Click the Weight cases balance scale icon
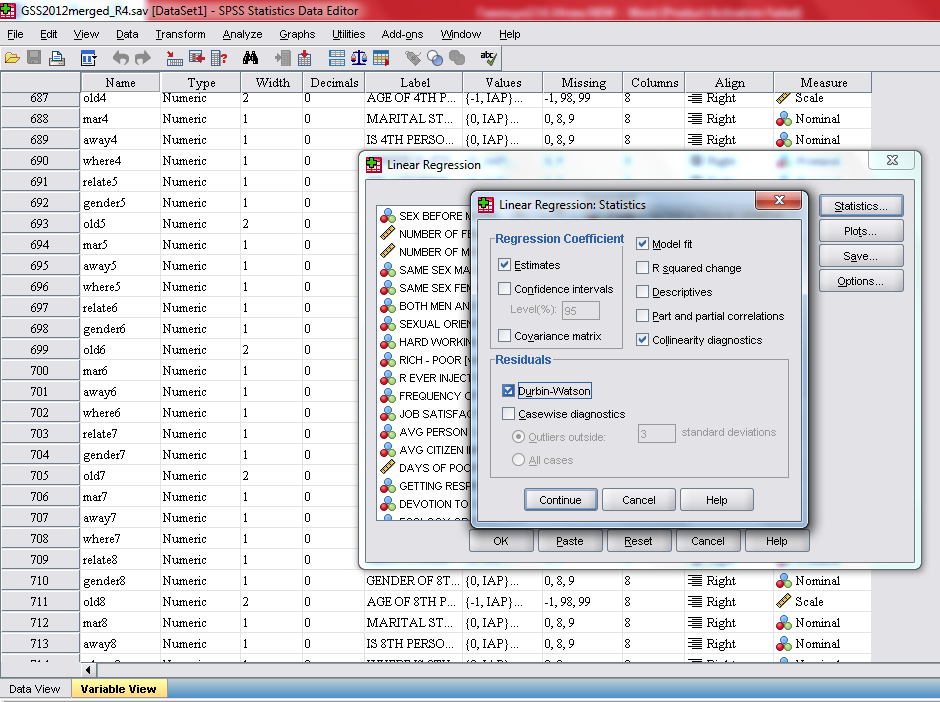The height and width of the screenshot is (702, 940). click(x=359, y=58)
